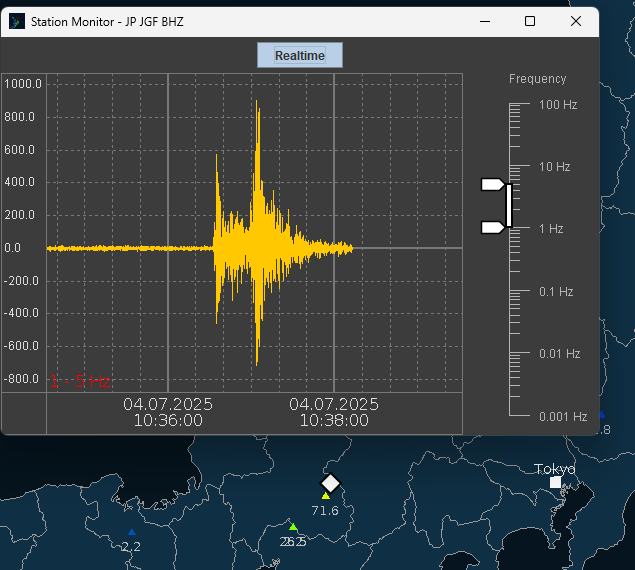Click the Tokyo map label

pyautogui.click(x=554, y=469)
